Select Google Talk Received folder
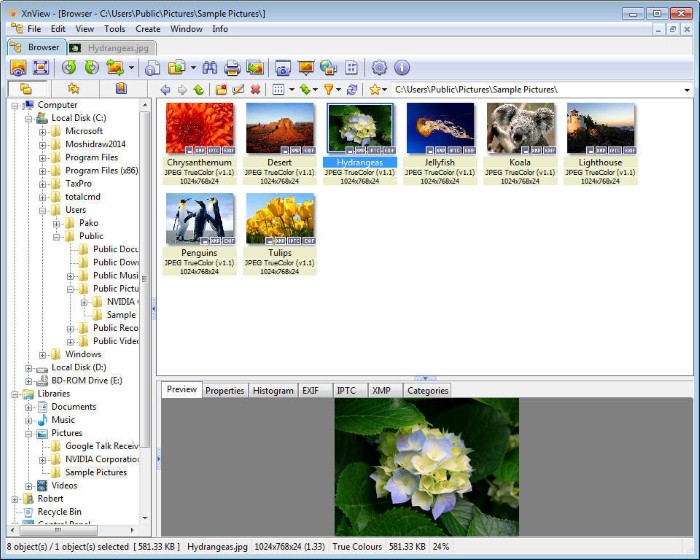The width and height of the screenshot is (700, 560). tap(102, 446)
